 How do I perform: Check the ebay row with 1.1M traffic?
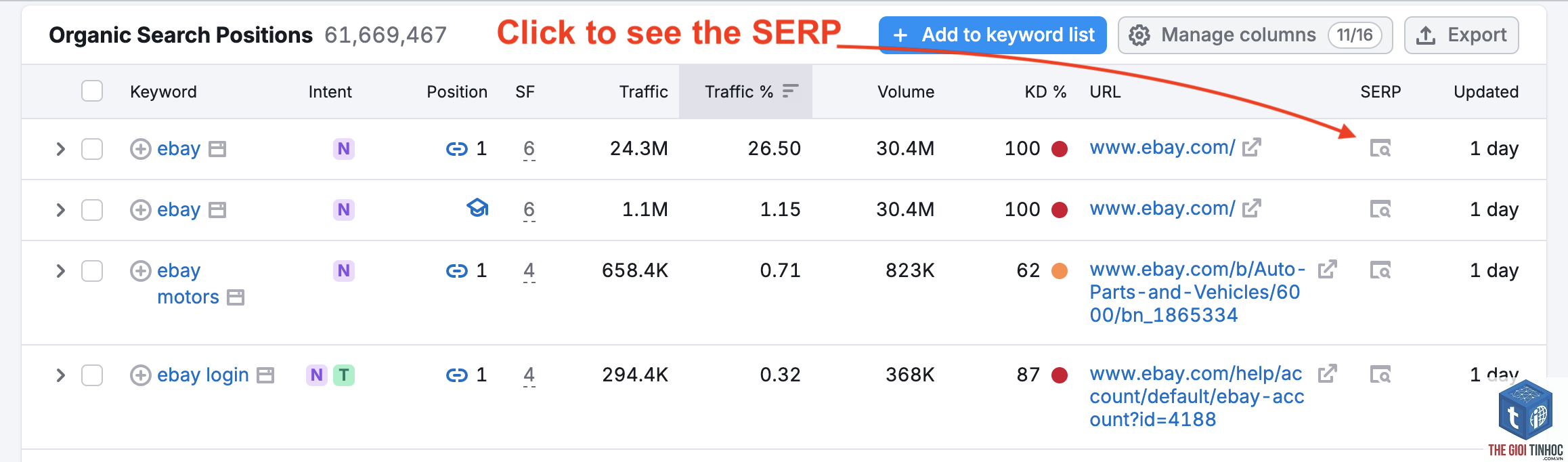92,210
